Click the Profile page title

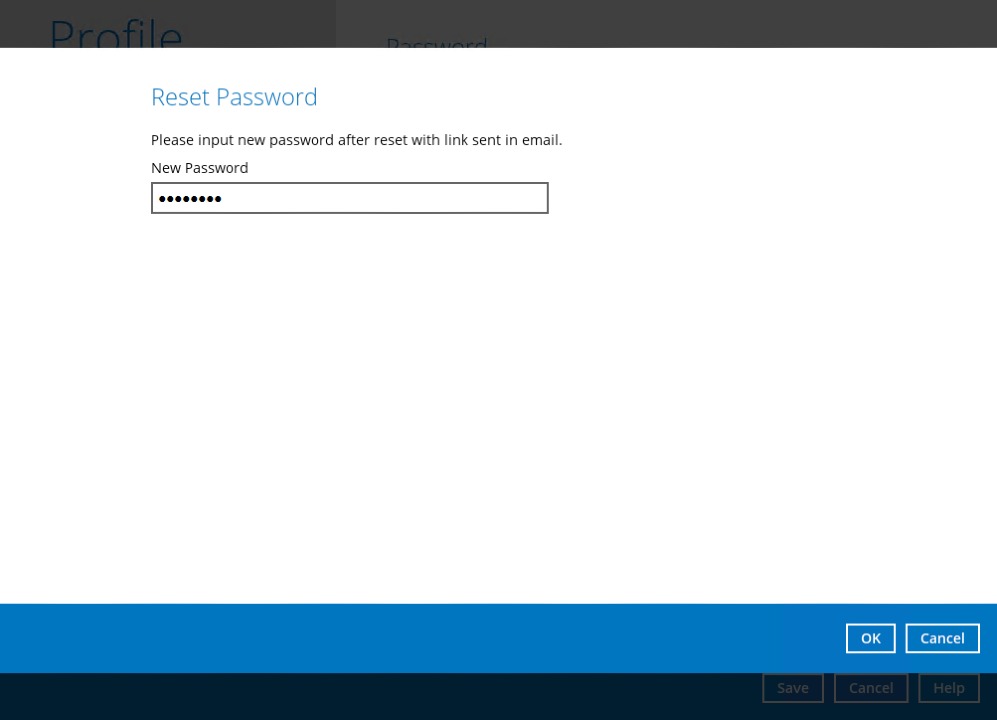114,37
